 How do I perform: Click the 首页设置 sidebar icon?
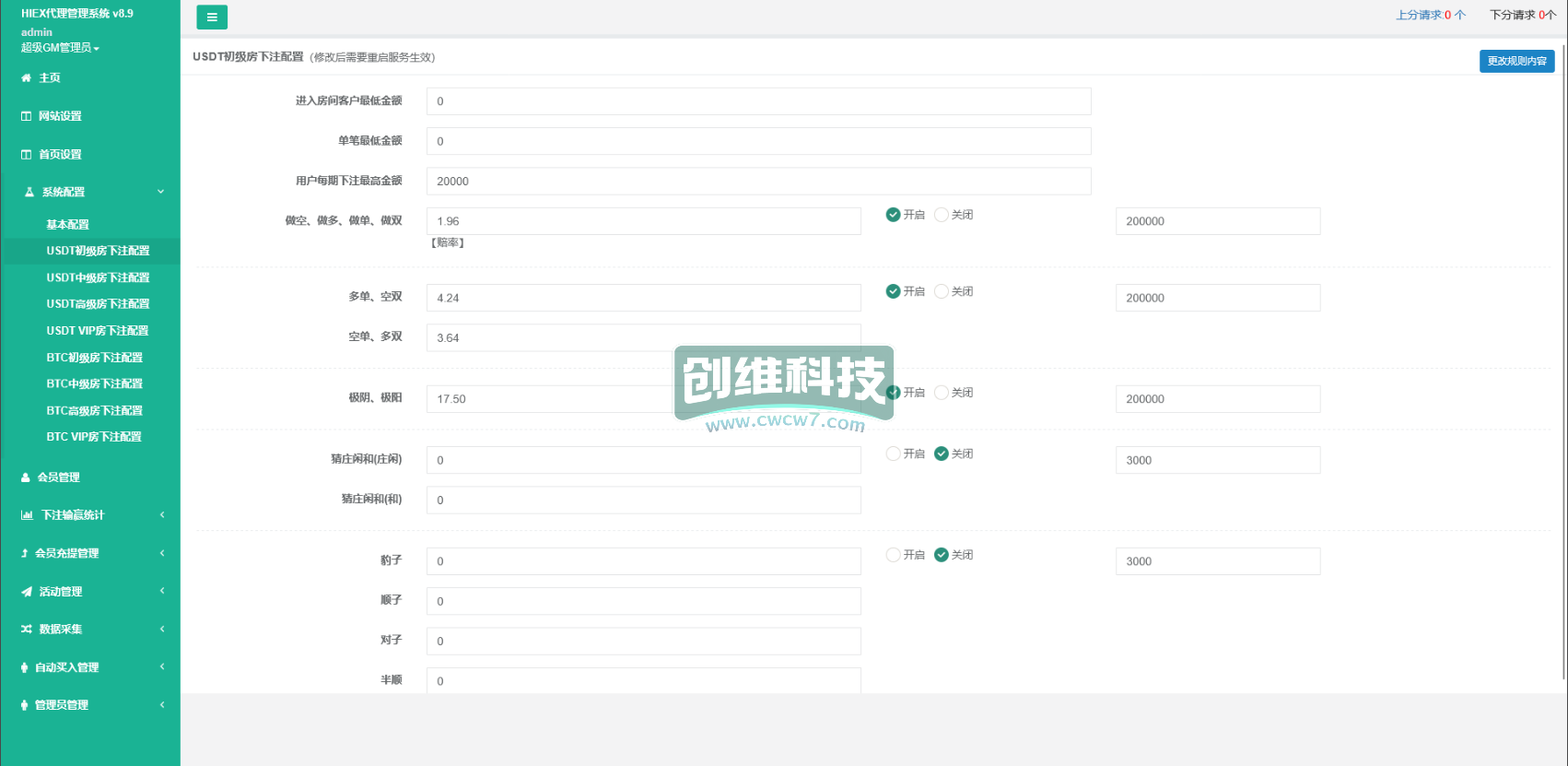click(x=26, y=155)
